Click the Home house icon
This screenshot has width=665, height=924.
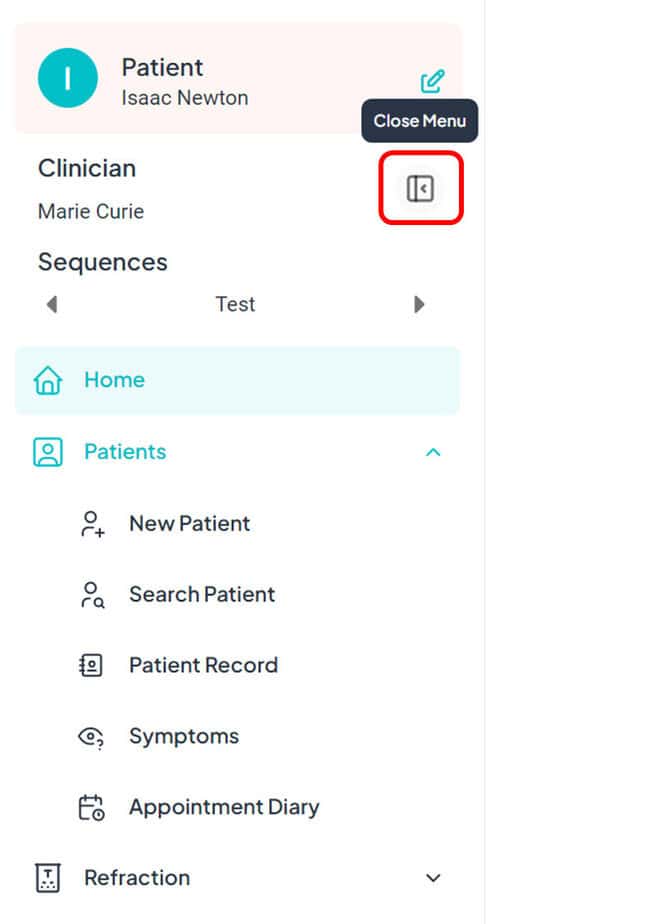point(48,381)
